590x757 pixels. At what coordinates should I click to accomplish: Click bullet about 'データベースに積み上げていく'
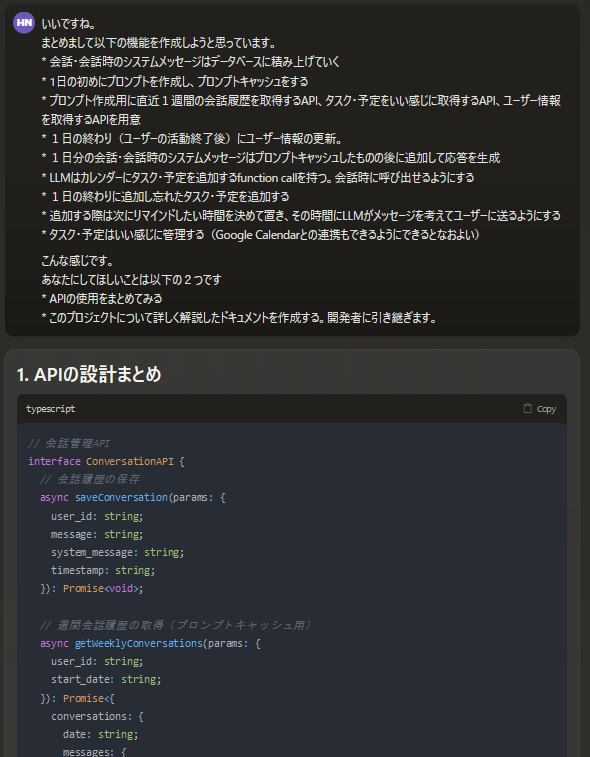tap(191, 62)
